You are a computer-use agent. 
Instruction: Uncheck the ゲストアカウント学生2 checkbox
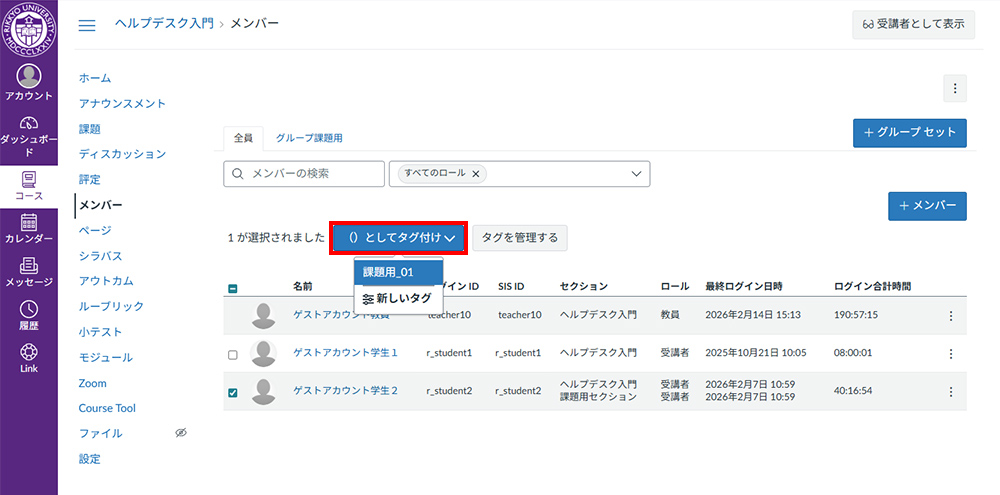[233, 392]
